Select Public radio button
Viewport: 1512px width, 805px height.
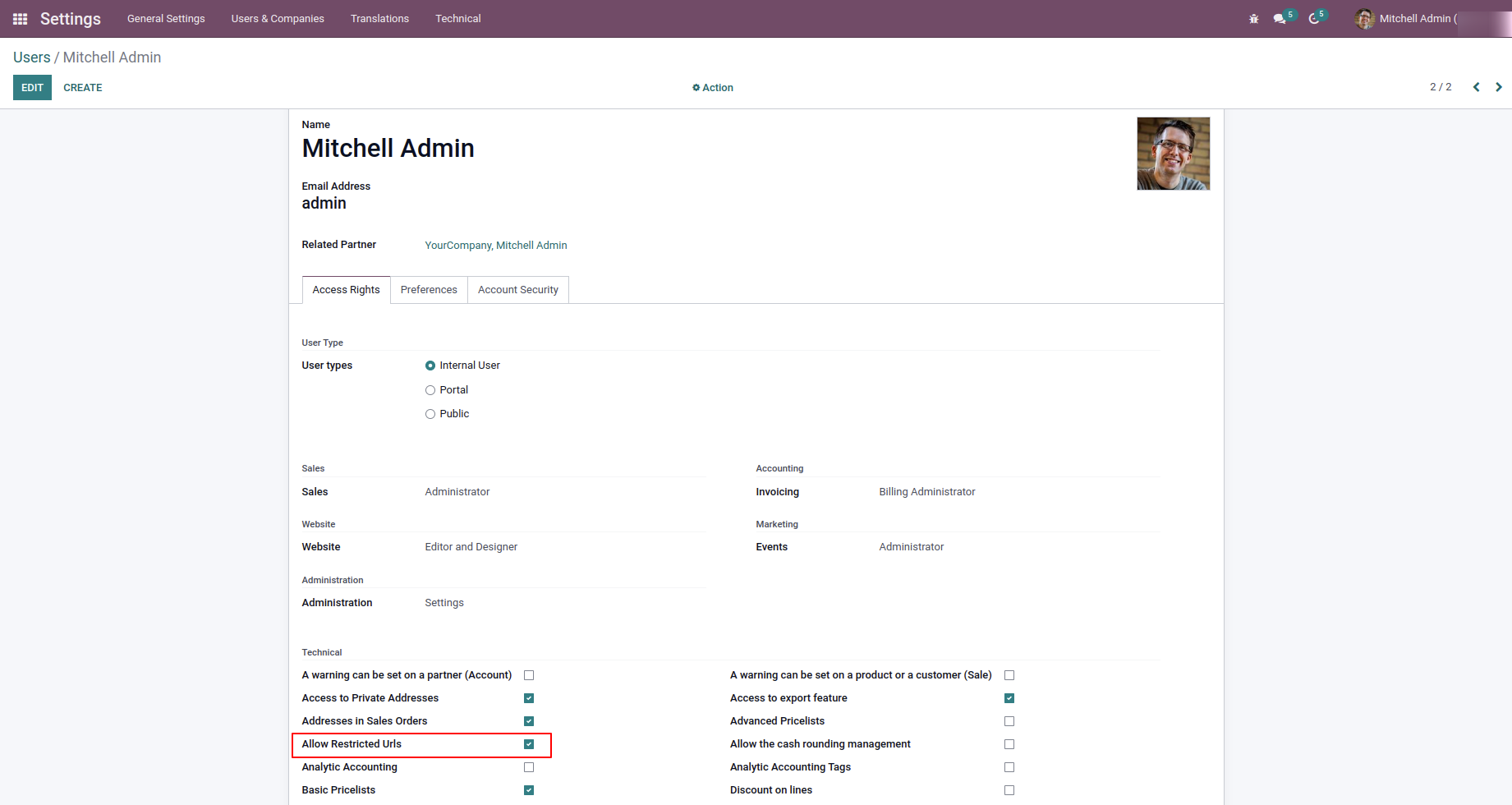430,414
